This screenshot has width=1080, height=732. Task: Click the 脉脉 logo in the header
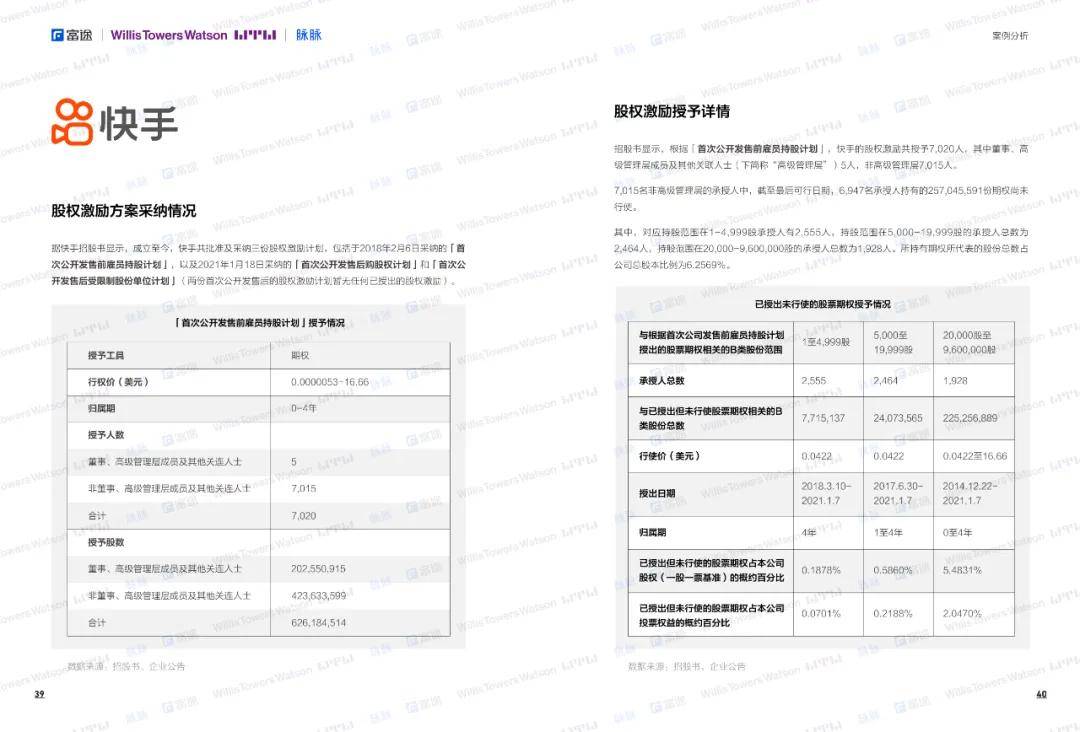(x=309, y=34)
